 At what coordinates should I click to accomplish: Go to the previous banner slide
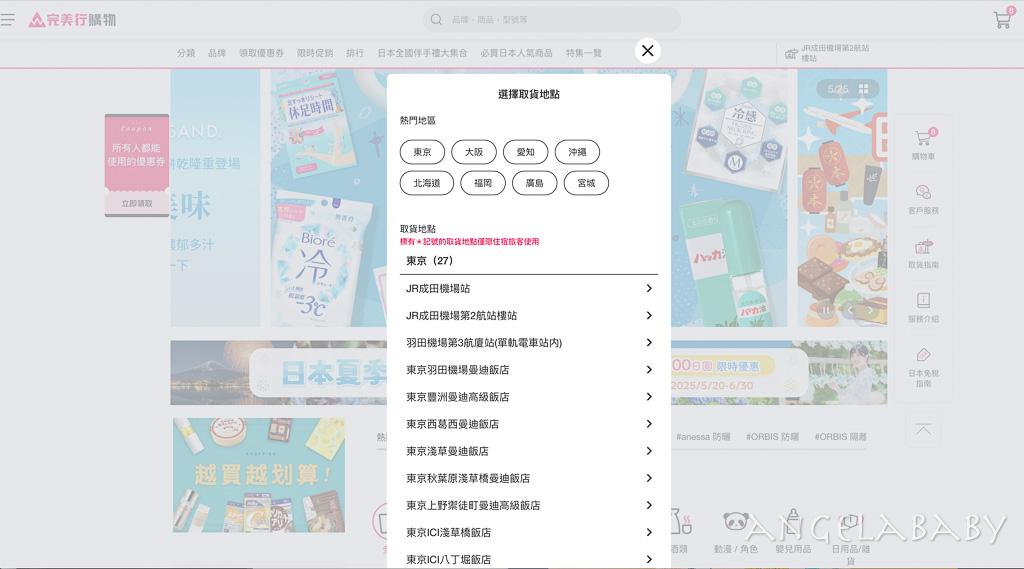pyautogui.click(x=850, y=310)
